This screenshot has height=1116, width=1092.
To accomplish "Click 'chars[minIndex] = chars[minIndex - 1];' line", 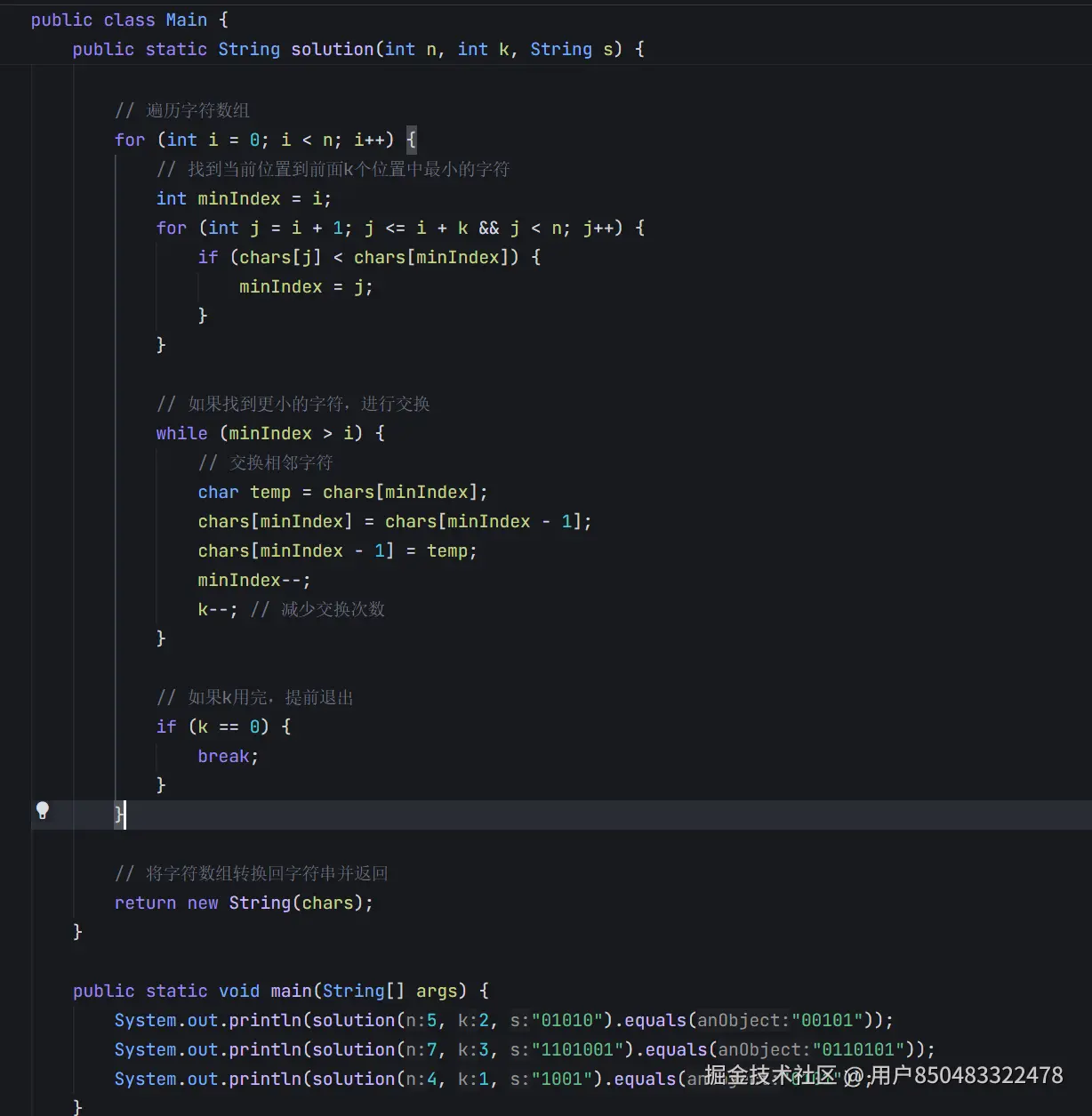I will click(x=395, y=521).
